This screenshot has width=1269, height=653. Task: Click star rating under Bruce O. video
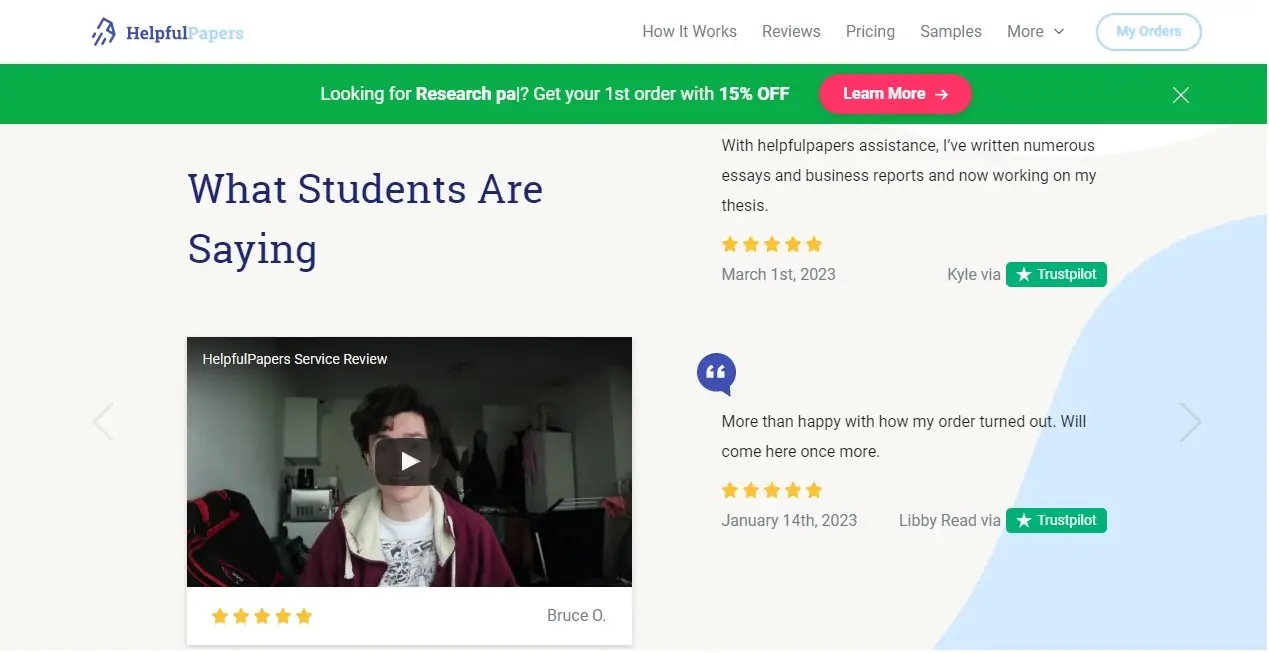click(262, 616)
